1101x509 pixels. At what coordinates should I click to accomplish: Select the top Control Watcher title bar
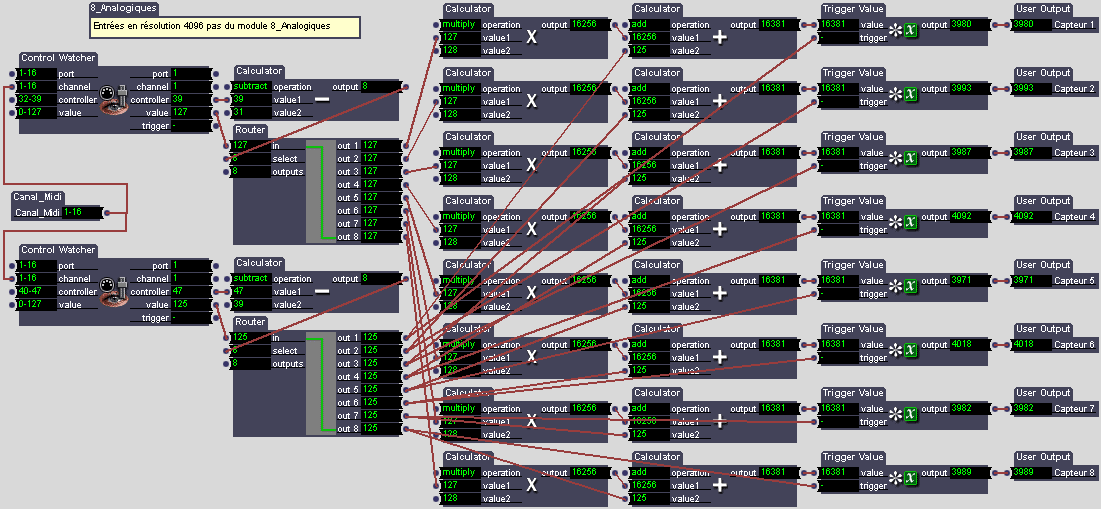tap(58, 58)
